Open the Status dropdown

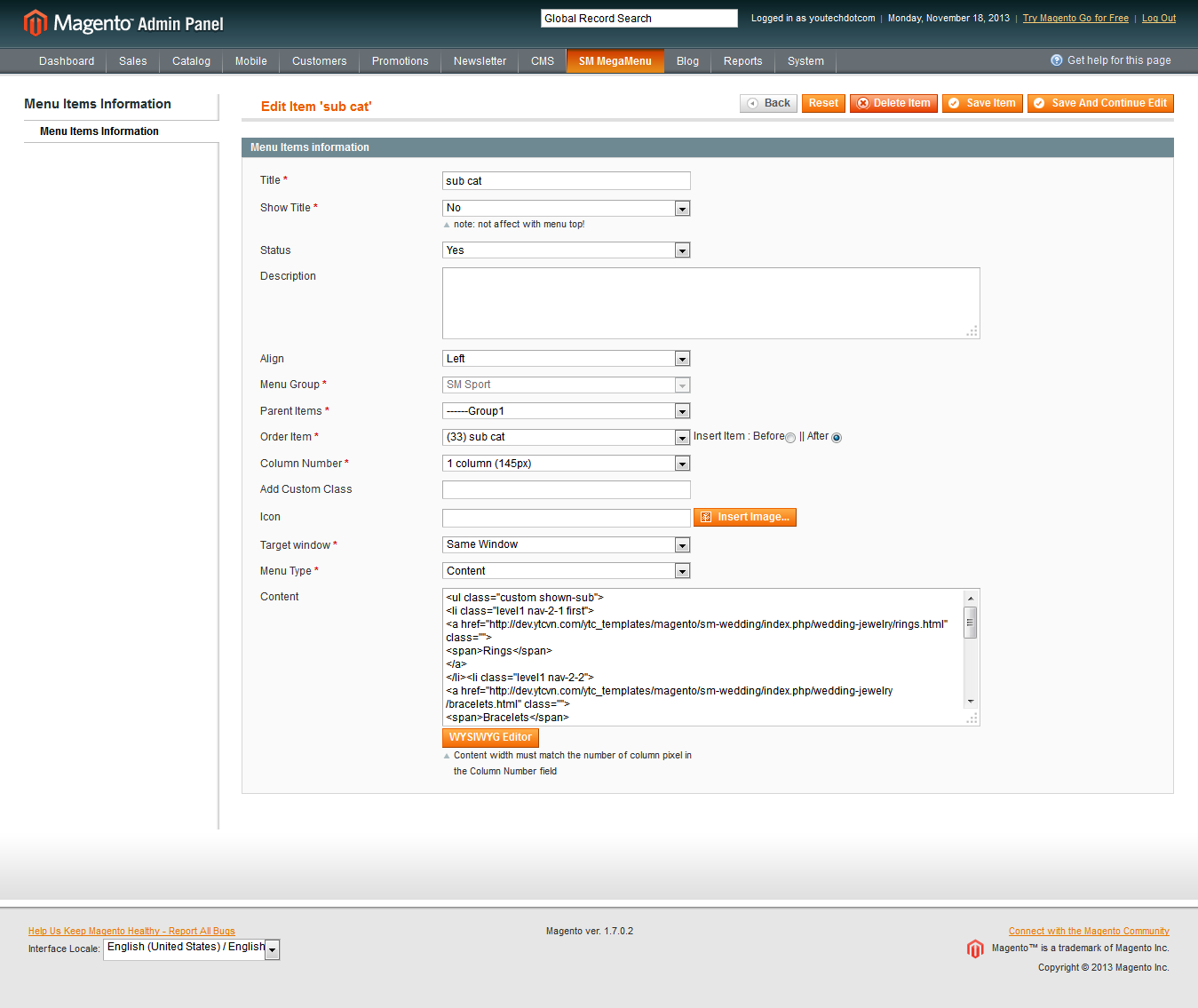click(x=567, y=250)
